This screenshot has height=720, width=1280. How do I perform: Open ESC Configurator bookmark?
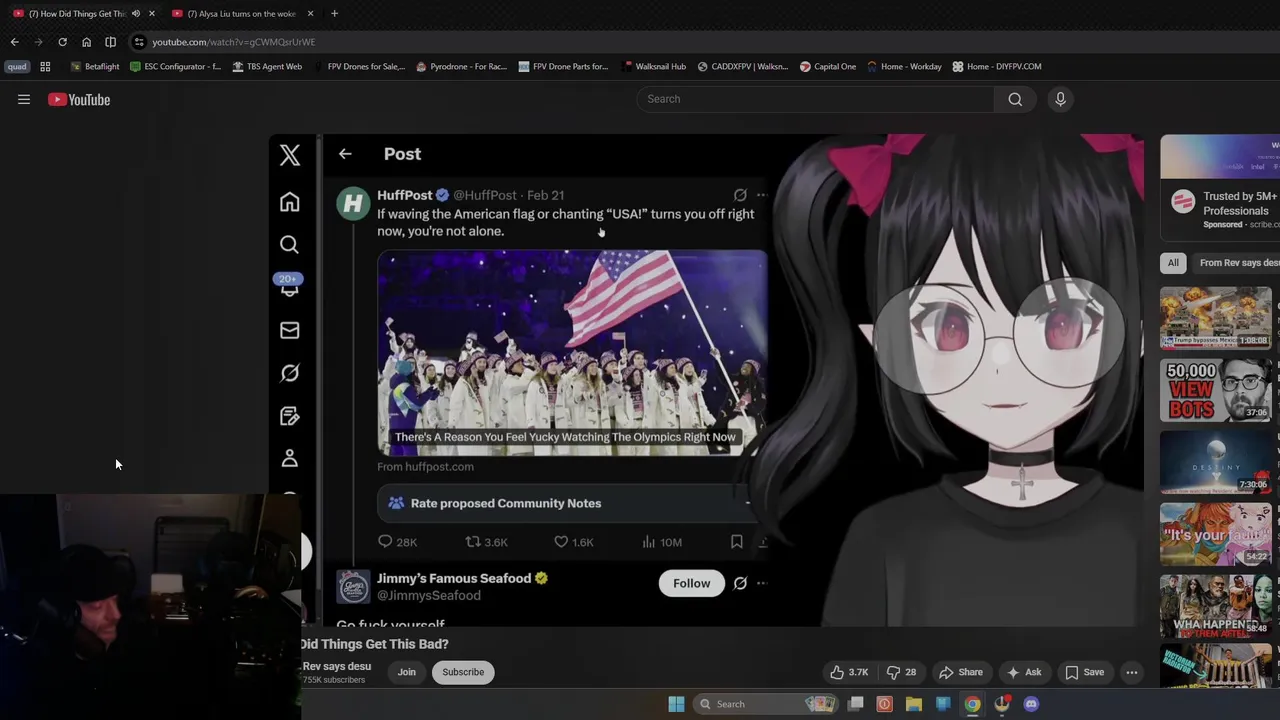point(175,66)
